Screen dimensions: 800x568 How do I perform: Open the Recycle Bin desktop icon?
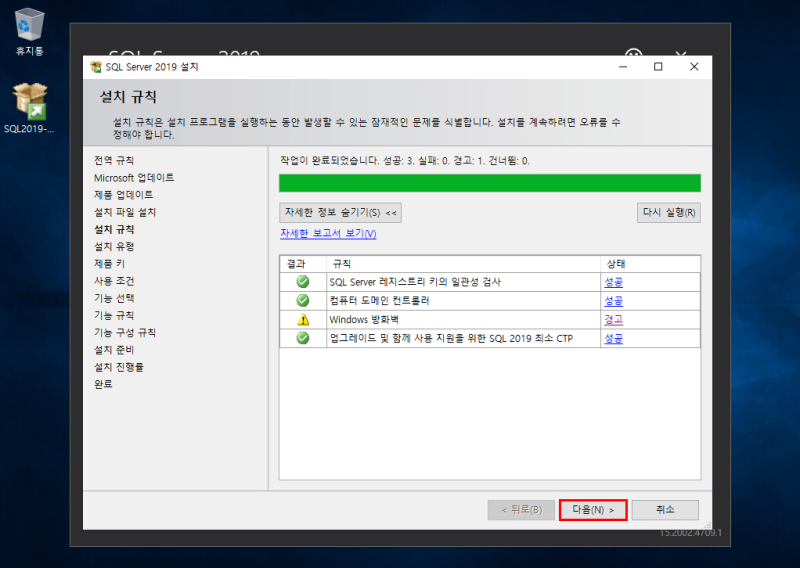click(x=30, y=31)
